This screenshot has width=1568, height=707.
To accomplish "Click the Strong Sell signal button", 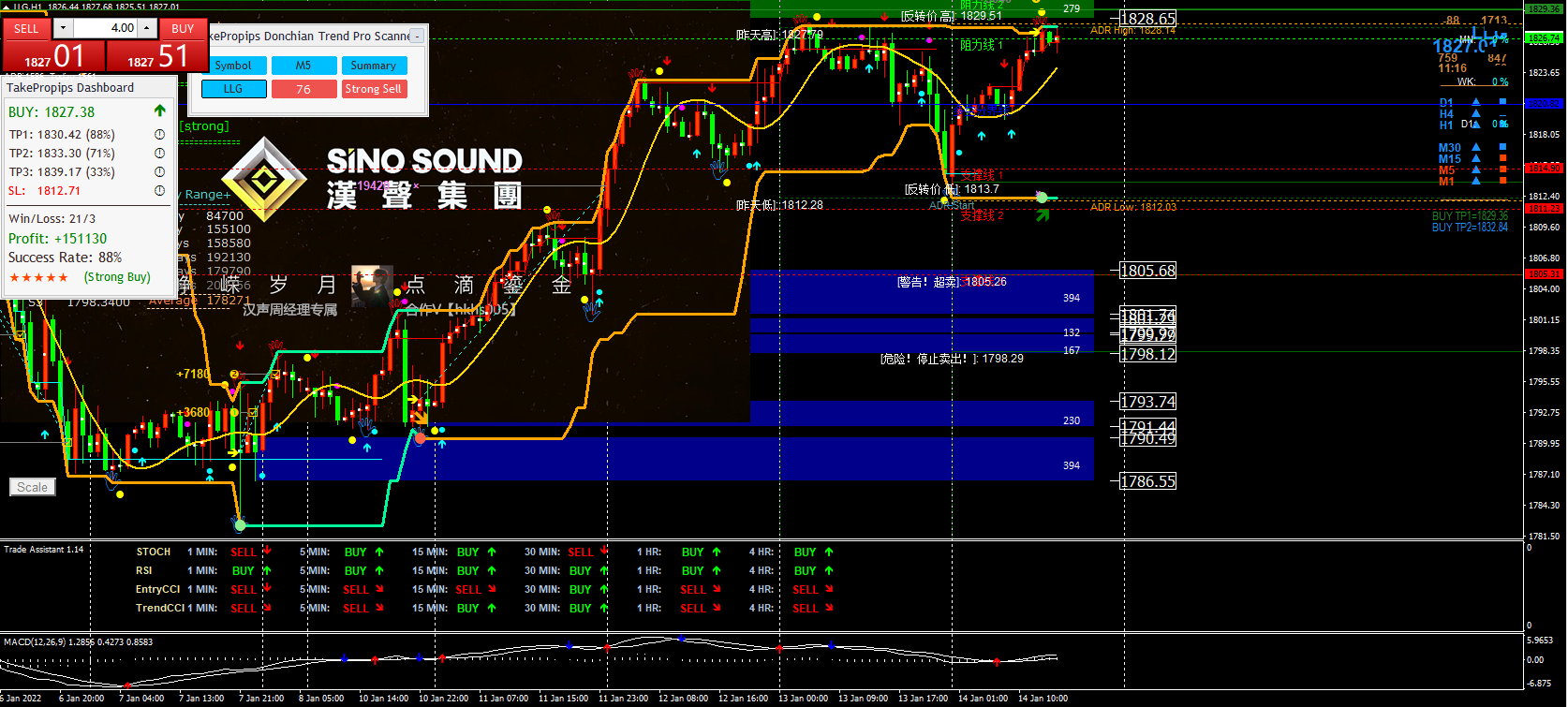I will click(x=373, y=89).
